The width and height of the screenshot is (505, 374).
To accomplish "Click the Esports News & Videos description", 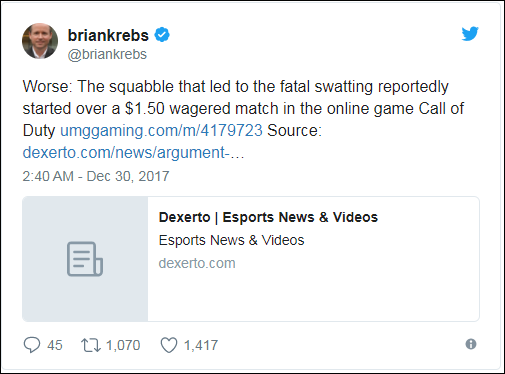I will (x=232, y=240).
